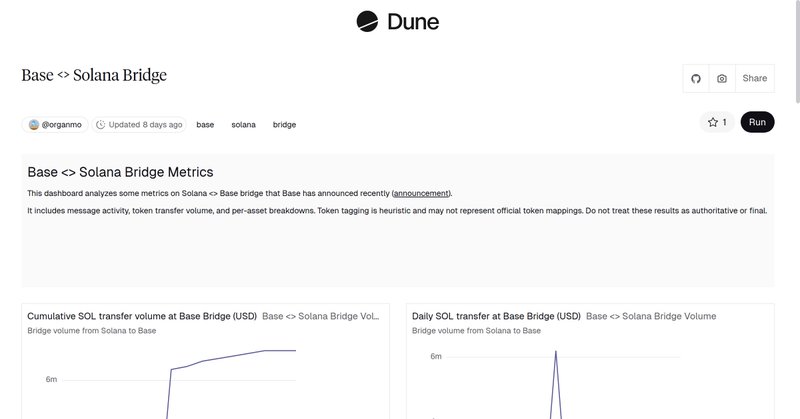Click subtitle under the Cumulative SOL transfer chart

(92, 331)
